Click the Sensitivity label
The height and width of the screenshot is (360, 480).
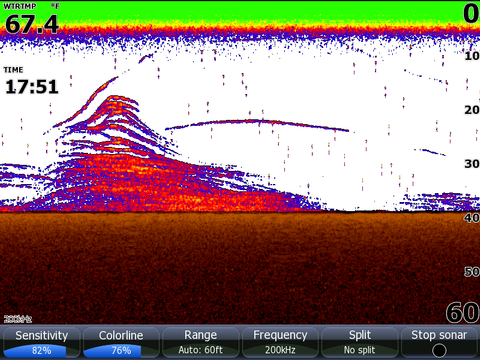(x=42, y=335)
